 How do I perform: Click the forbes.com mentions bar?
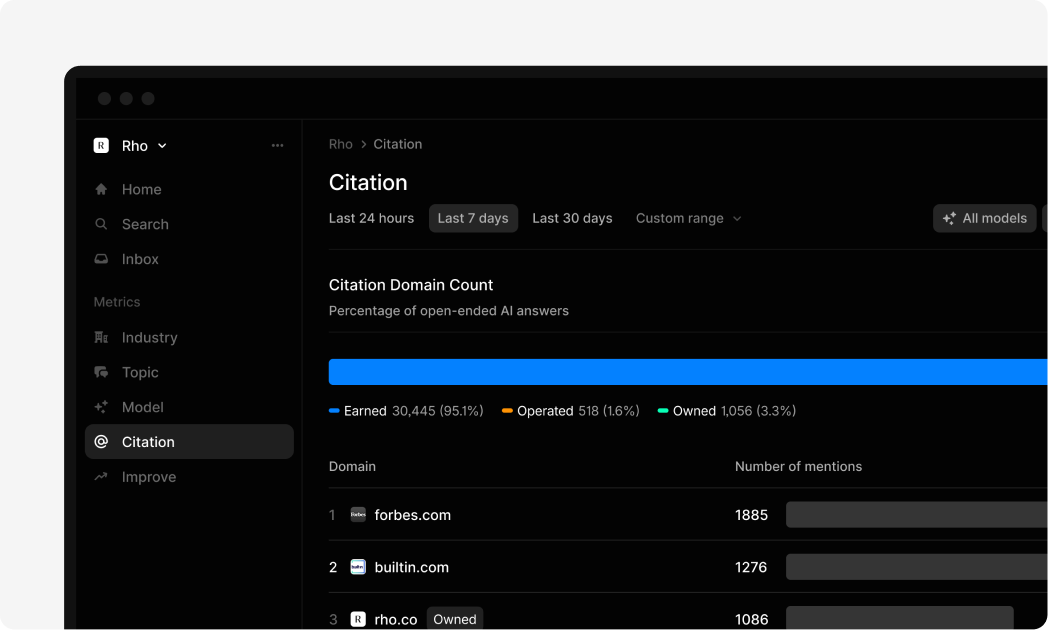click(916, 514)
